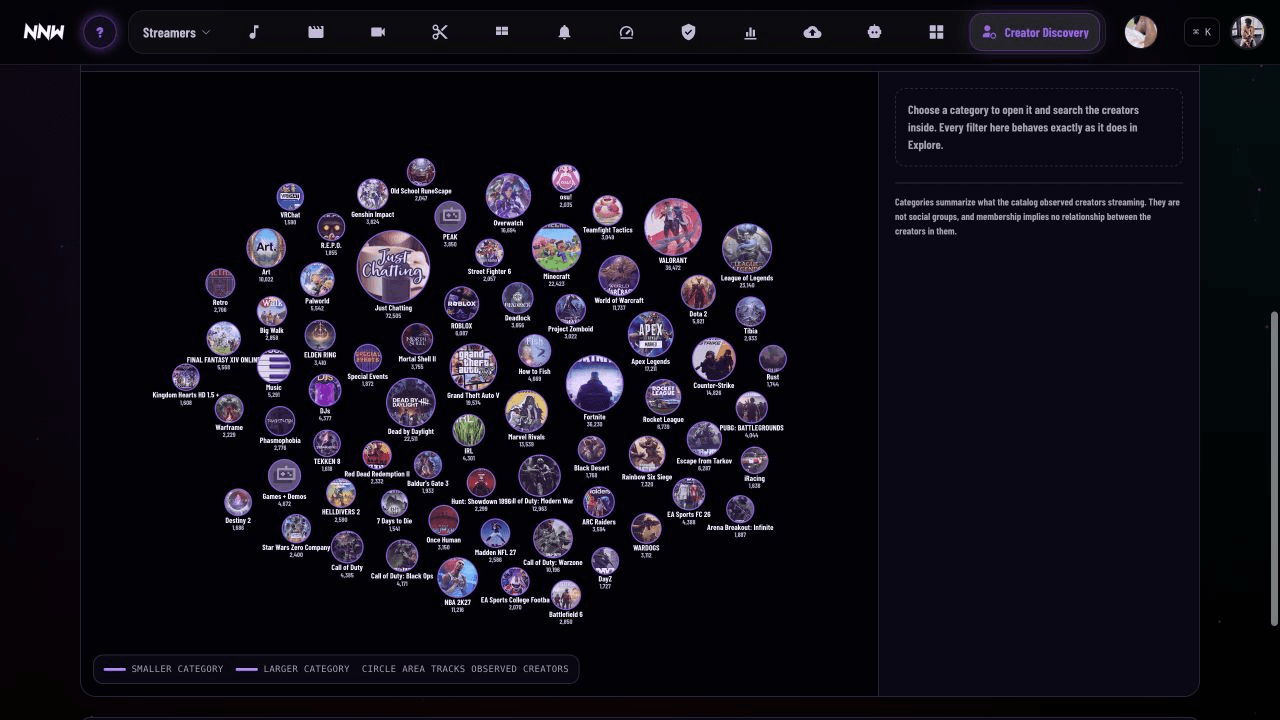Open the bar chart analytics icon
1280x720 pixels.
pyautogui.click(x=750, y=32)
